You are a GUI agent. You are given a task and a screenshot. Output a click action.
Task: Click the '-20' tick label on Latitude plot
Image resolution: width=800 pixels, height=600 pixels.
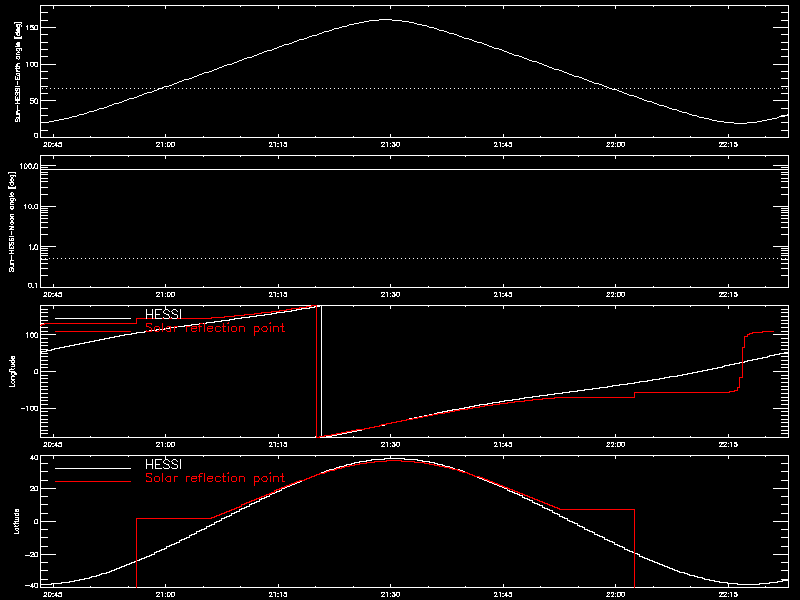(32, 554)
